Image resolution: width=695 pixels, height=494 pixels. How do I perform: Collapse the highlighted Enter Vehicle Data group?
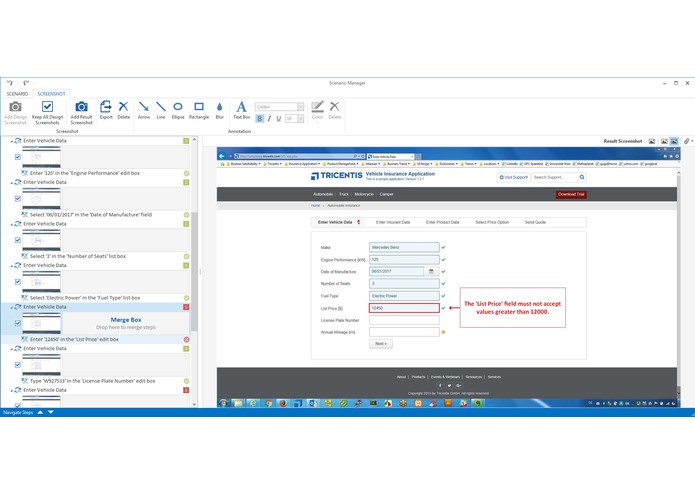coord(11,307)
